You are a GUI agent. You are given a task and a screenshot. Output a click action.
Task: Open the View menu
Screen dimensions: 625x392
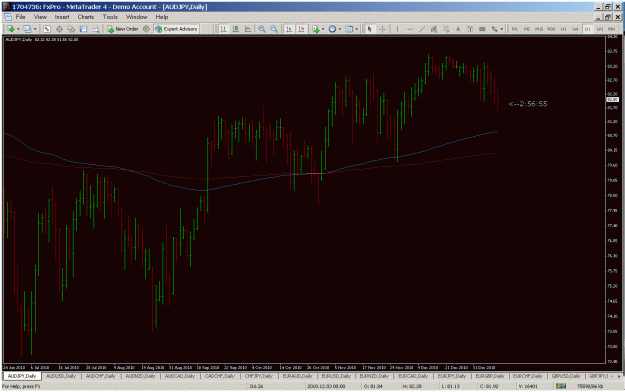[x=40, y=17]
